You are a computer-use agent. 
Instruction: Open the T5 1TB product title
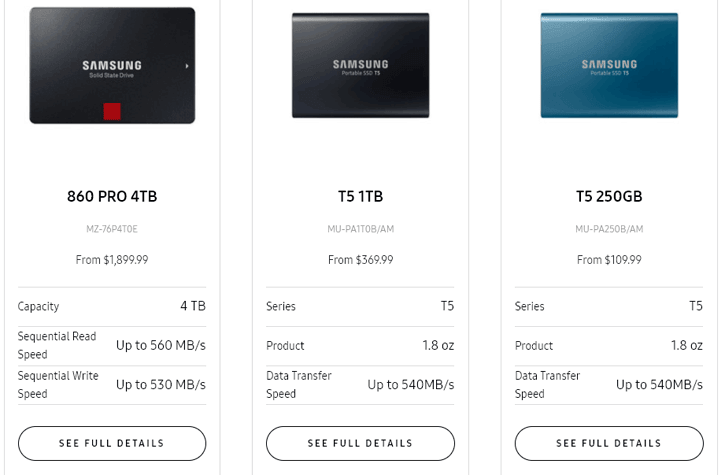pos(360,196)
